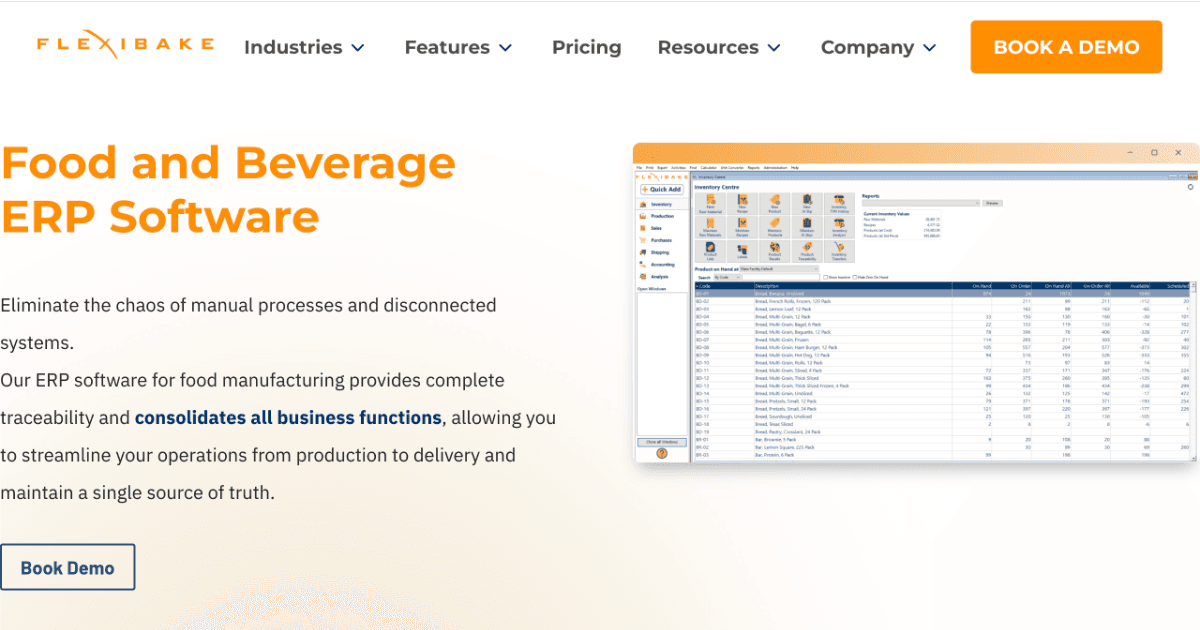This screenshot has width=1200, height=630.
Task: Open the Labels tool
Action: pos(743,250)
